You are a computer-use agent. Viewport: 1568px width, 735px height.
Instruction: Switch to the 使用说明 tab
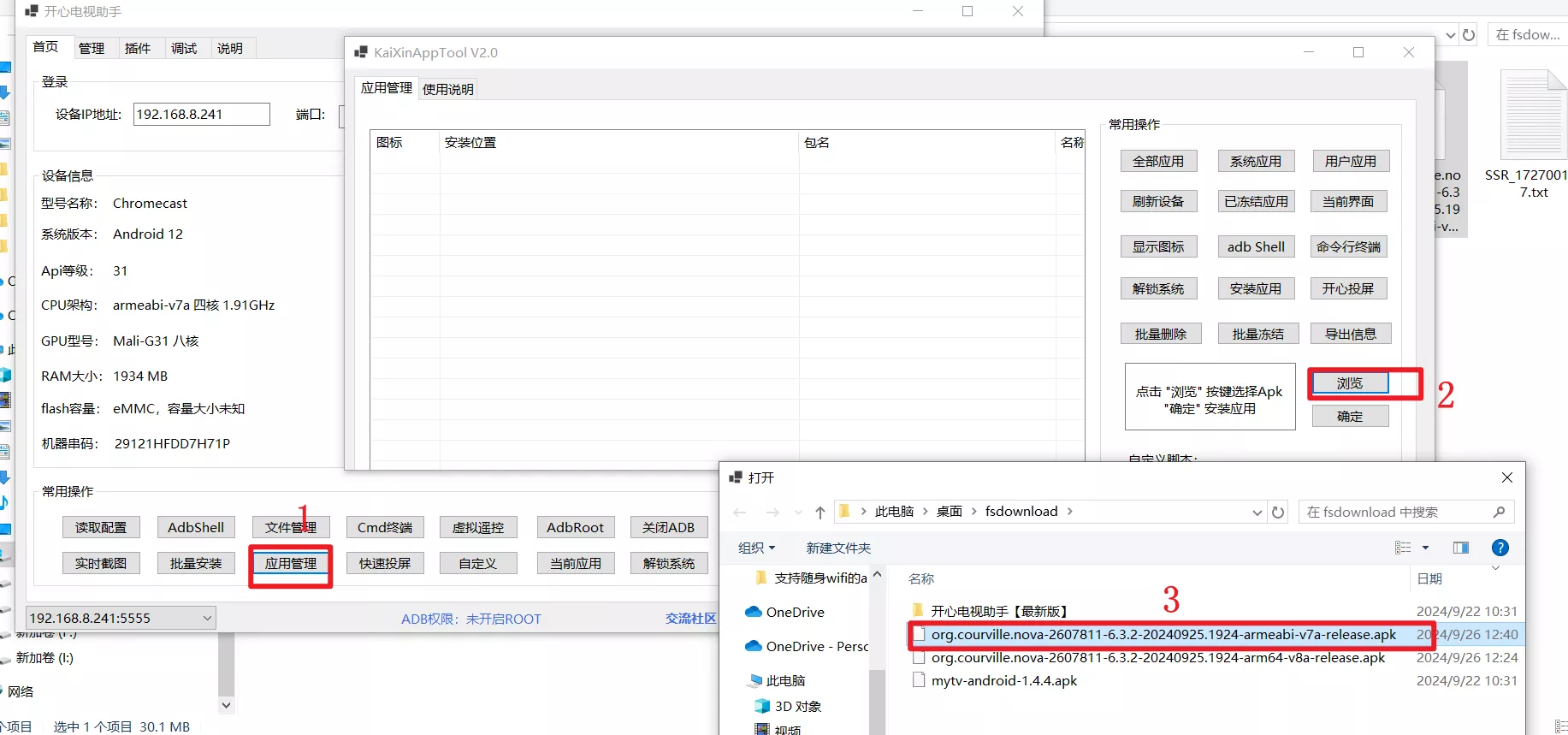pyautogui.click(x=447, y=89)
